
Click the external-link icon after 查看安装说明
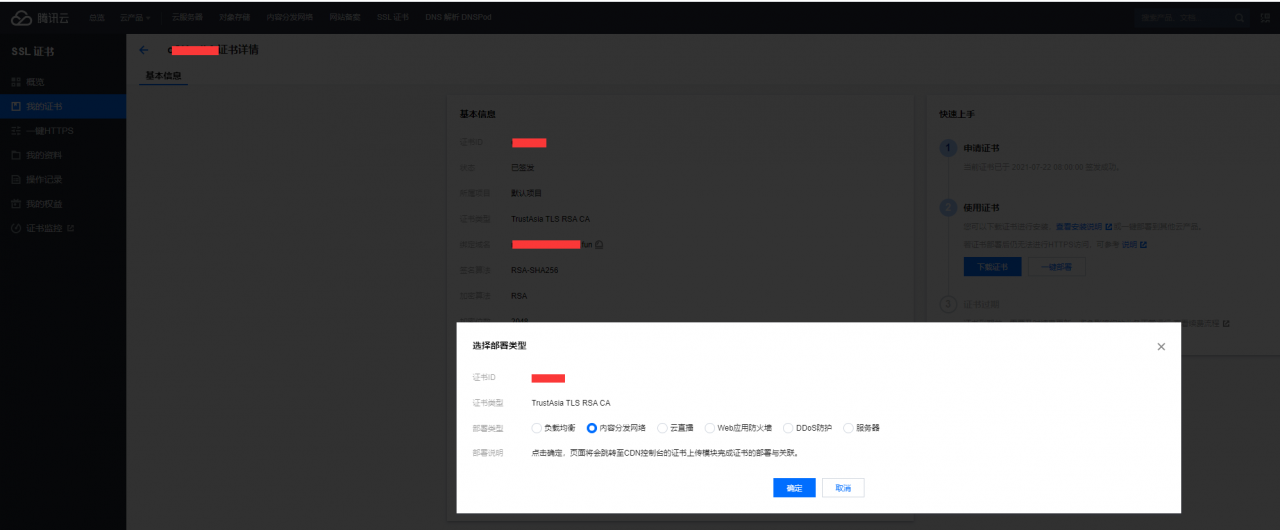click(1108, 227)
